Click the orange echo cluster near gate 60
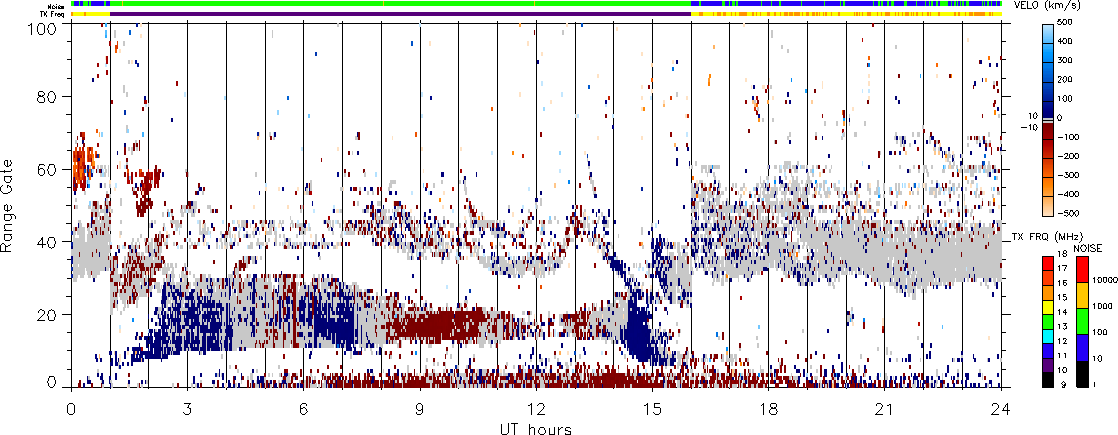Image resolution: width=1118 pixels, height=435 pixels. tap(83, 161)
